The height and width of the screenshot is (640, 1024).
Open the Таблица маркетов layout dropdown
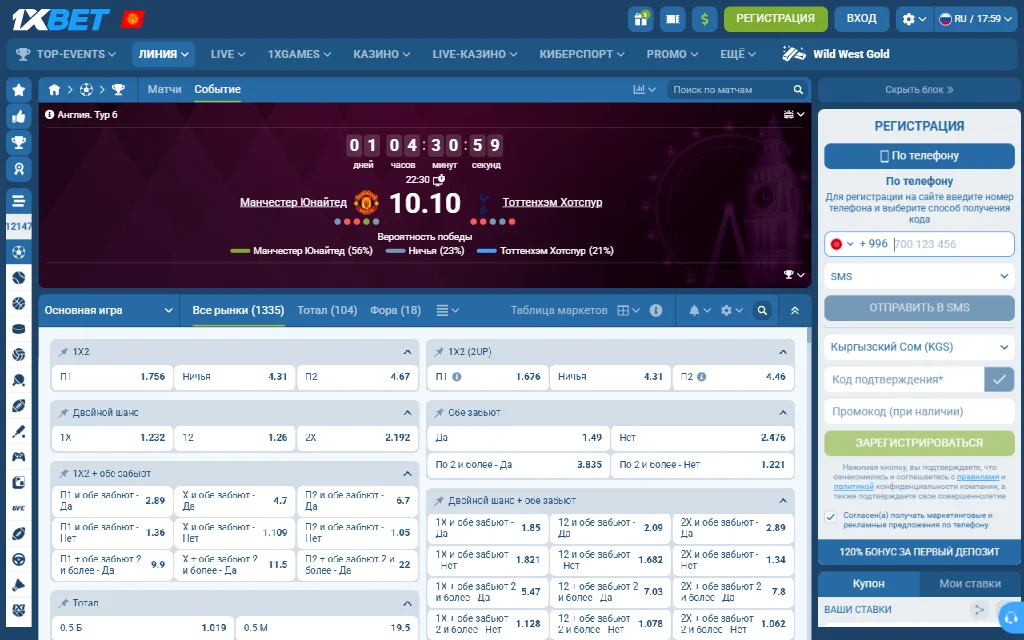628,310
